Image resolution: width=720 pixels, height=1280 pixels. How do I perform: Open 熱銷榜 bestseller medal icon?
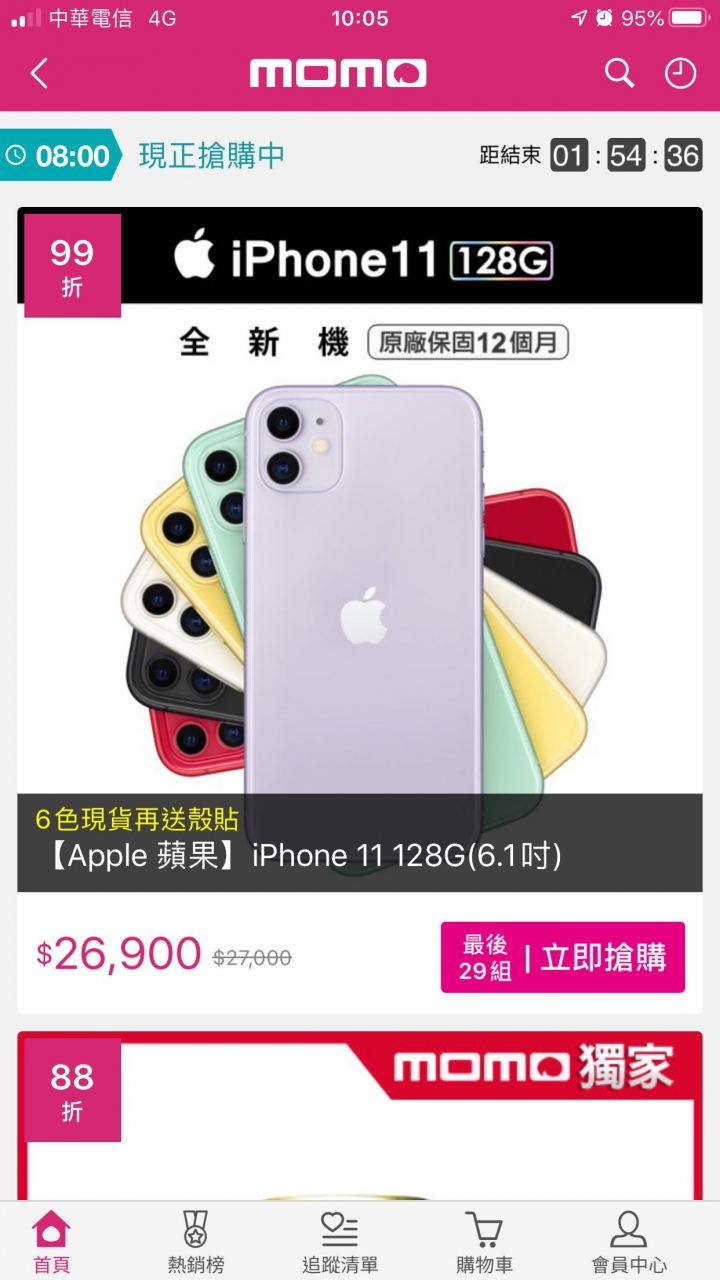(x=195, y=1241)
